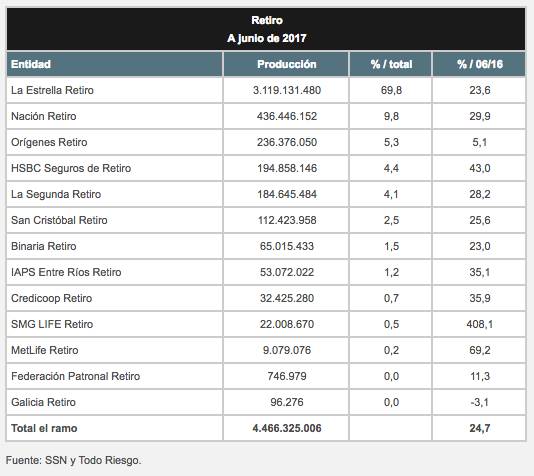The image size is (534, 476).
Task: Select the Nación Retiro row name
Action: (x=44, y=116)
